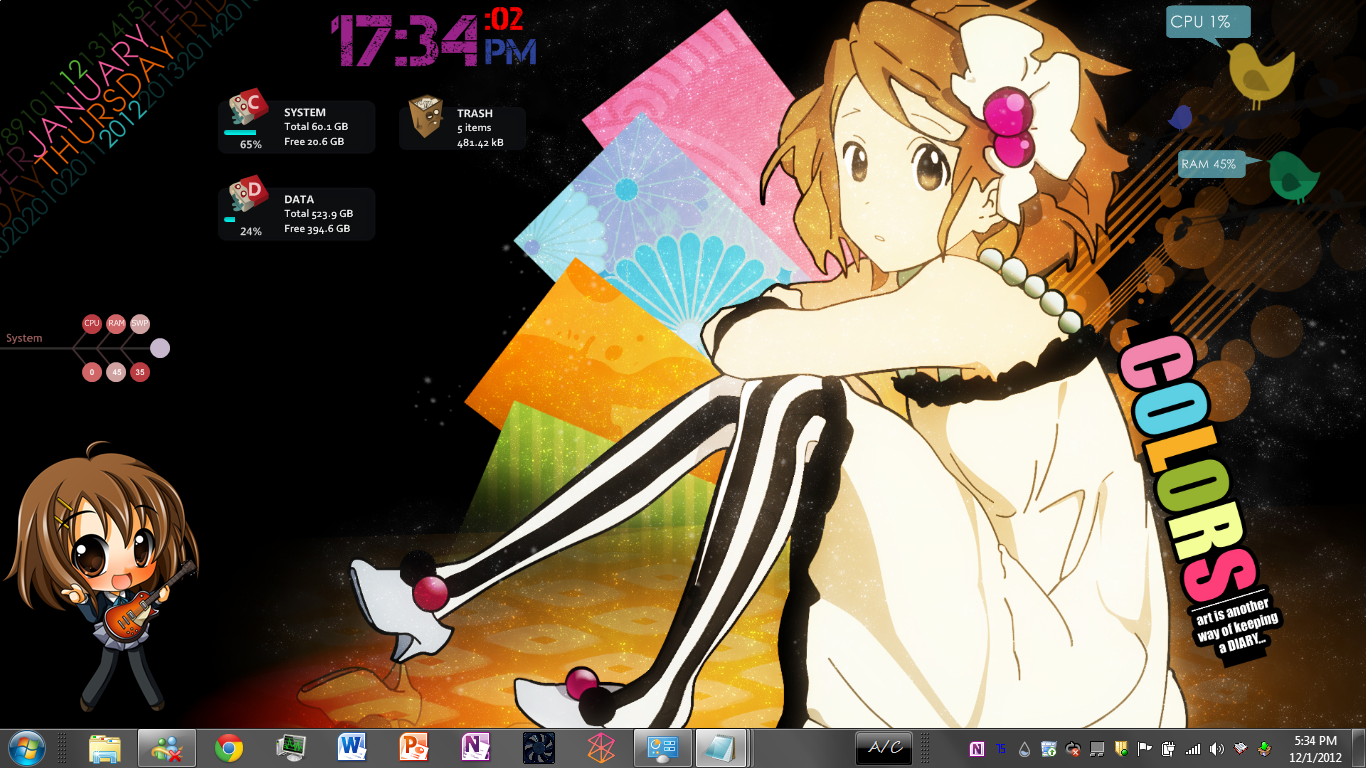Click the 'System' label on the meter
Image resolution: width=1366 pixels, height=768 pixels.
[24, 338]
